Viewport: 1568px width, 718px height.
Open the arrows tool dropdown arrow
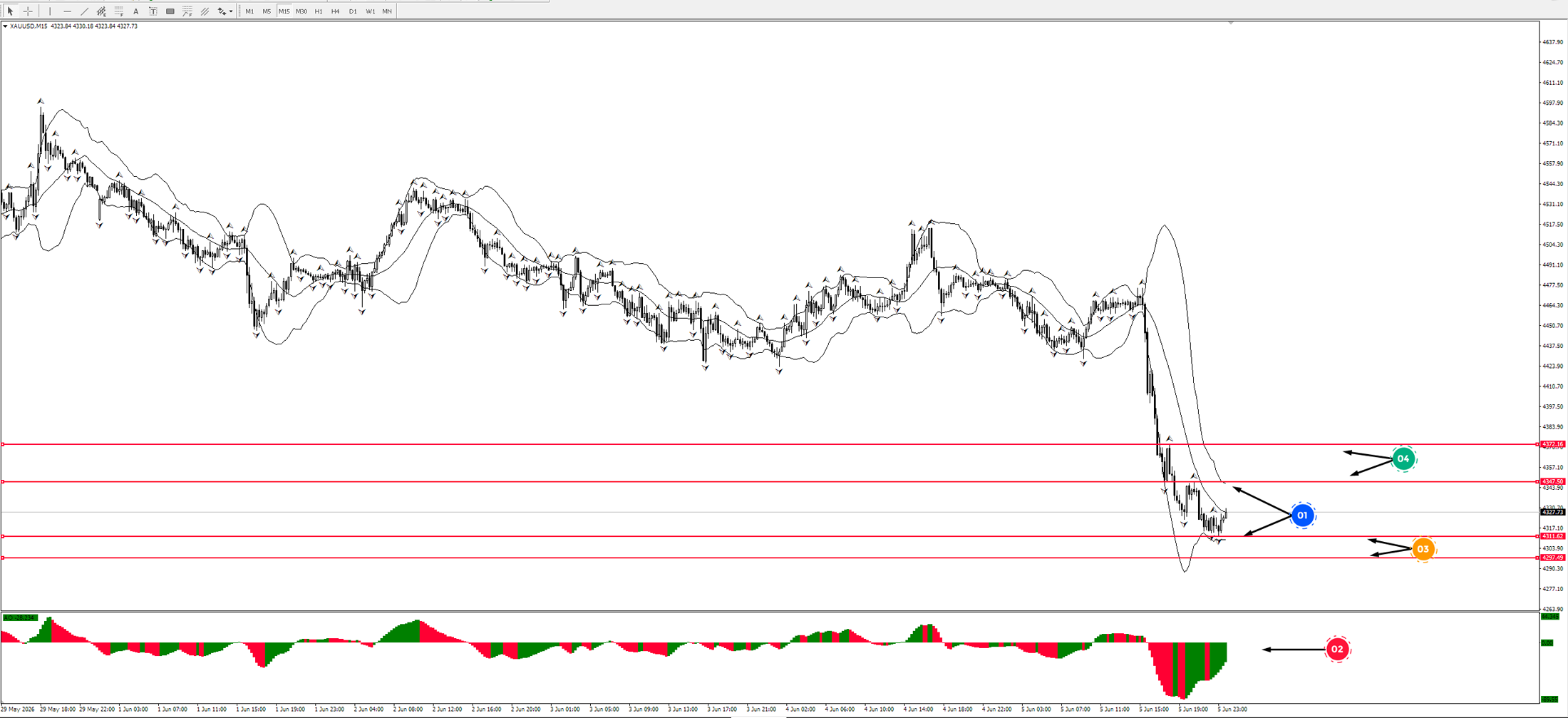tap(231, 11)
